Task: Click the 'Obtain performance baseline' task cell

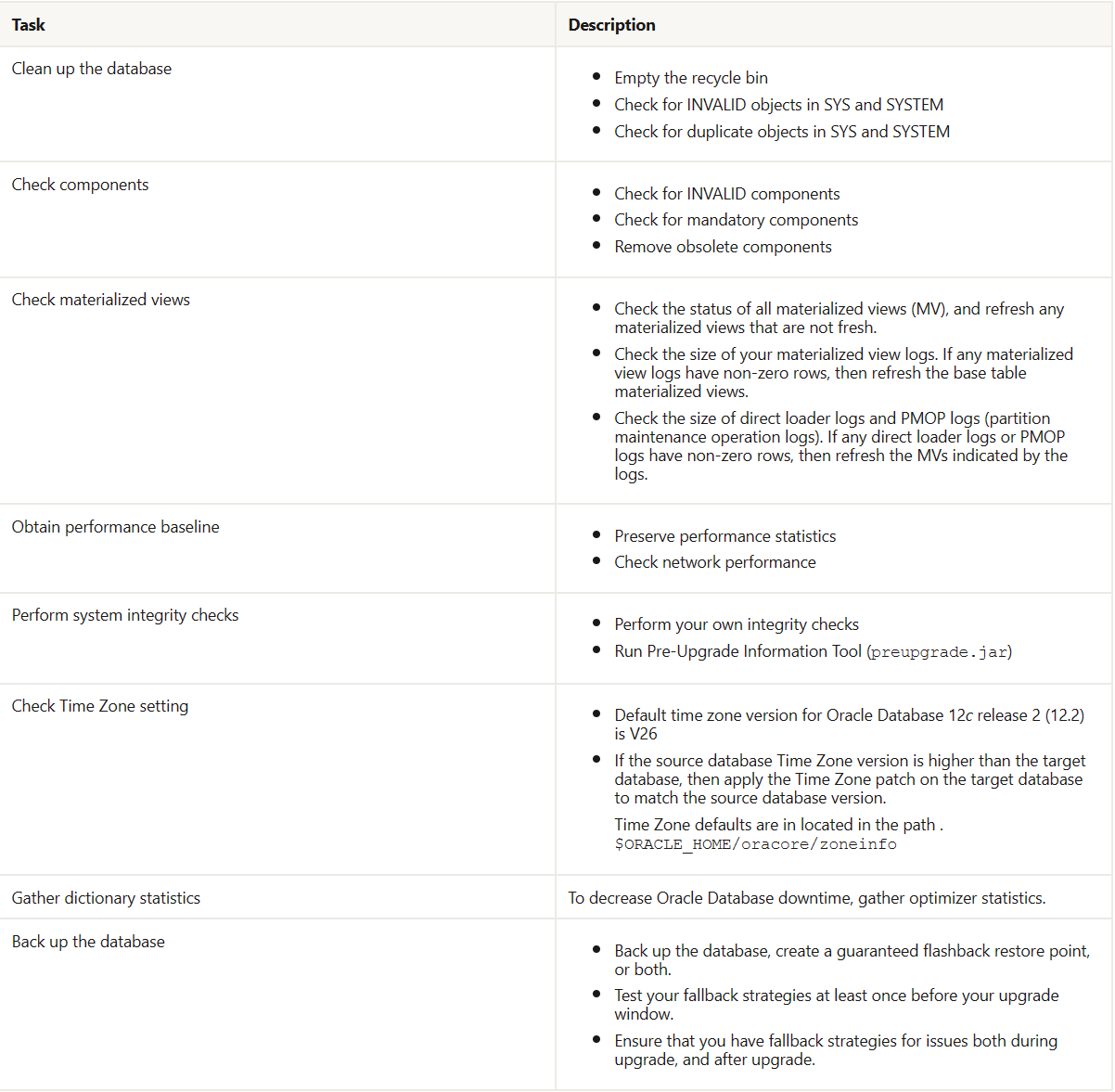Action: [x=115, y=527]
